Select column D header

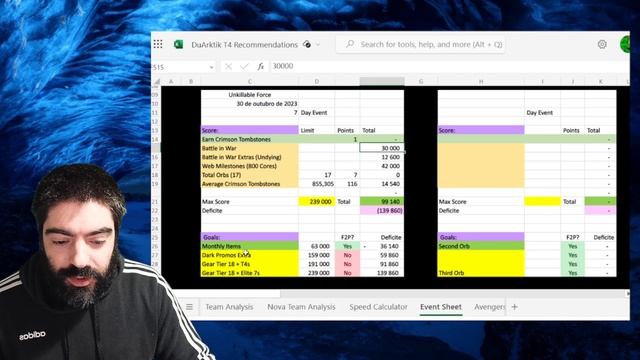[317, 81]
